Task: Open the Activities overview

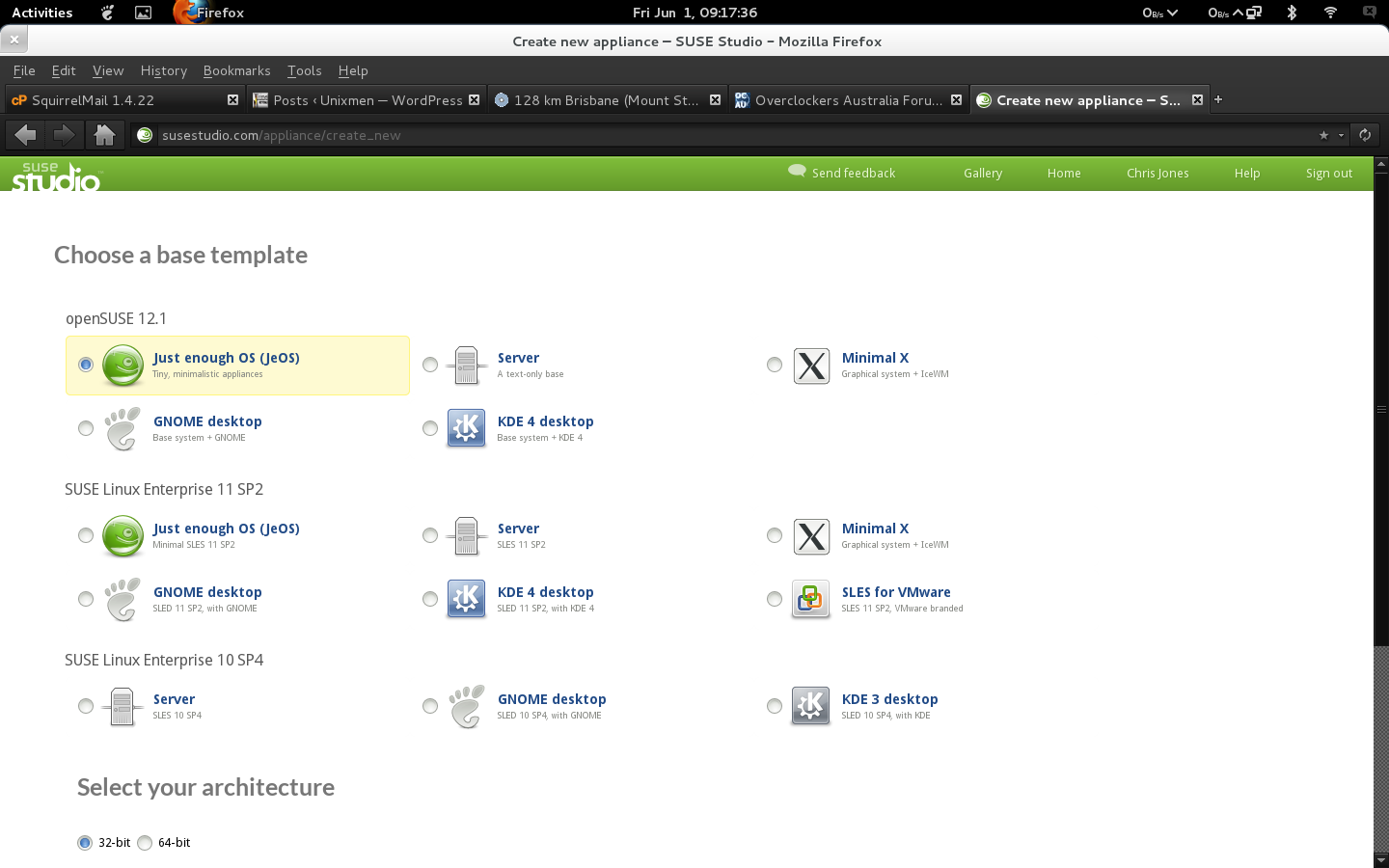Action: pos(42,13)
